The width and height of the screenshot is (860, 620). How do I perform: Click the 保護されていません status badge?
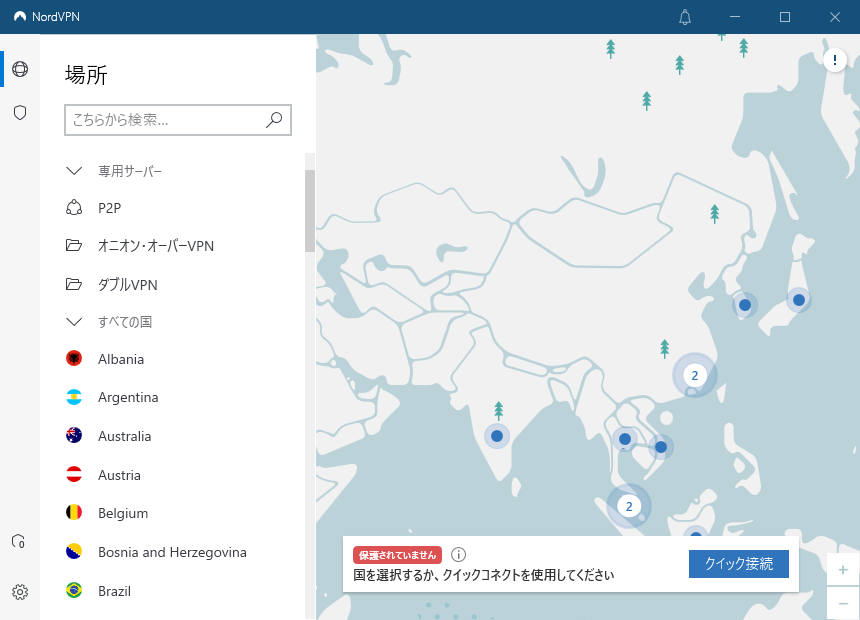click(398, 555)
